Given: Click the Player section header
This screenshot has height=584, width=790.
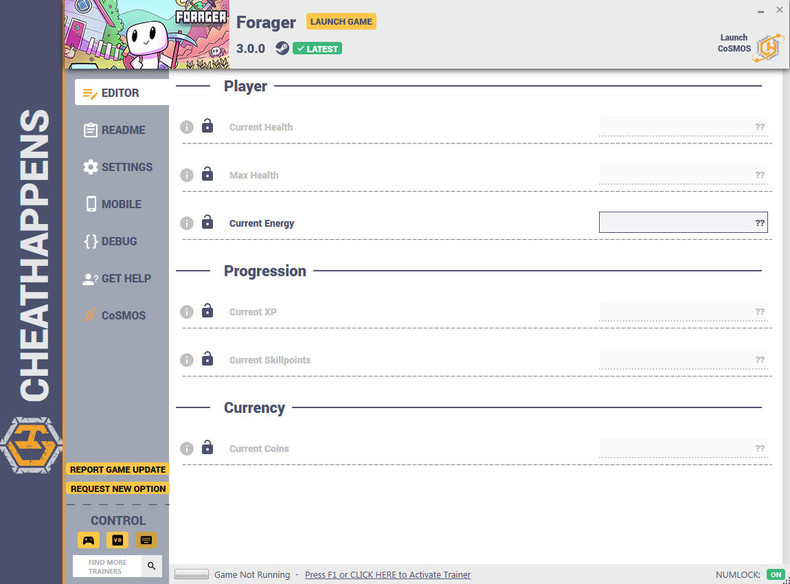Looking at the screenshot, I should tap(245, 86).
